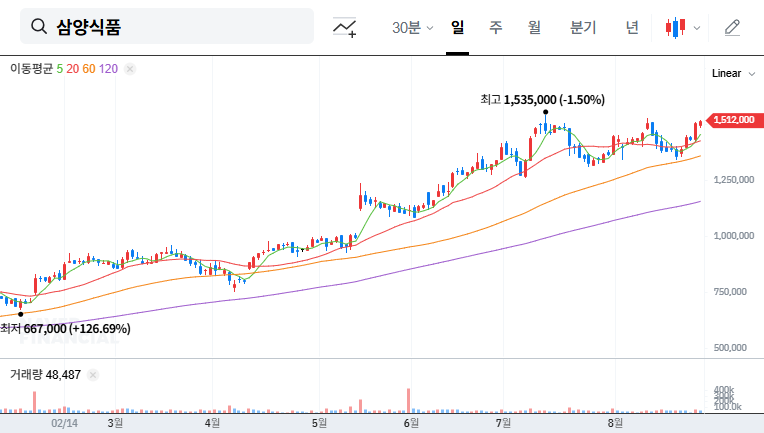Viewport: 764px width, 433px height.
Task: Click the 3월 date axis label
Action: coord(115,423)
